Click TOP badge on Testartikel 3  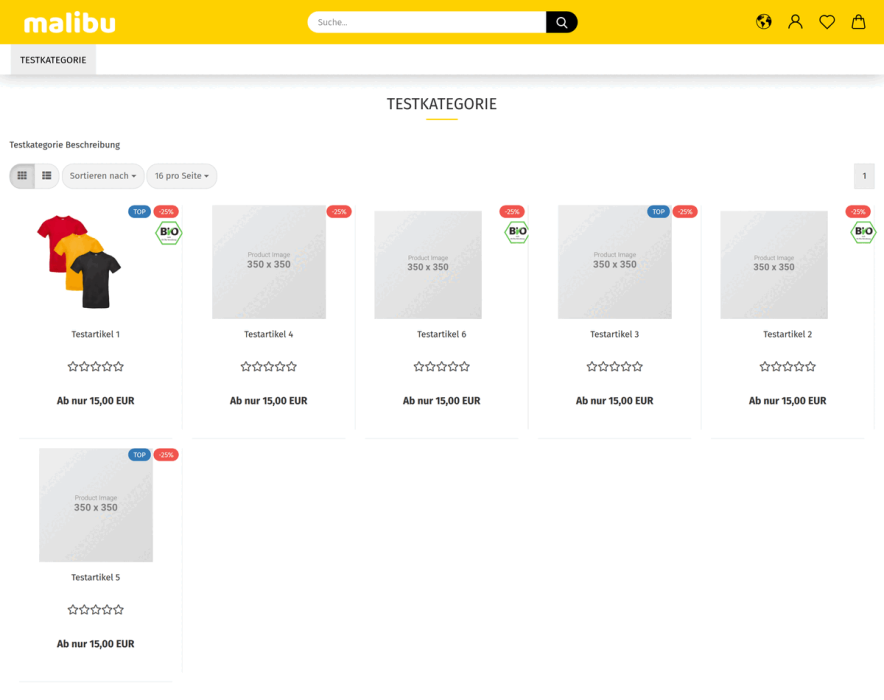[658, 212]
